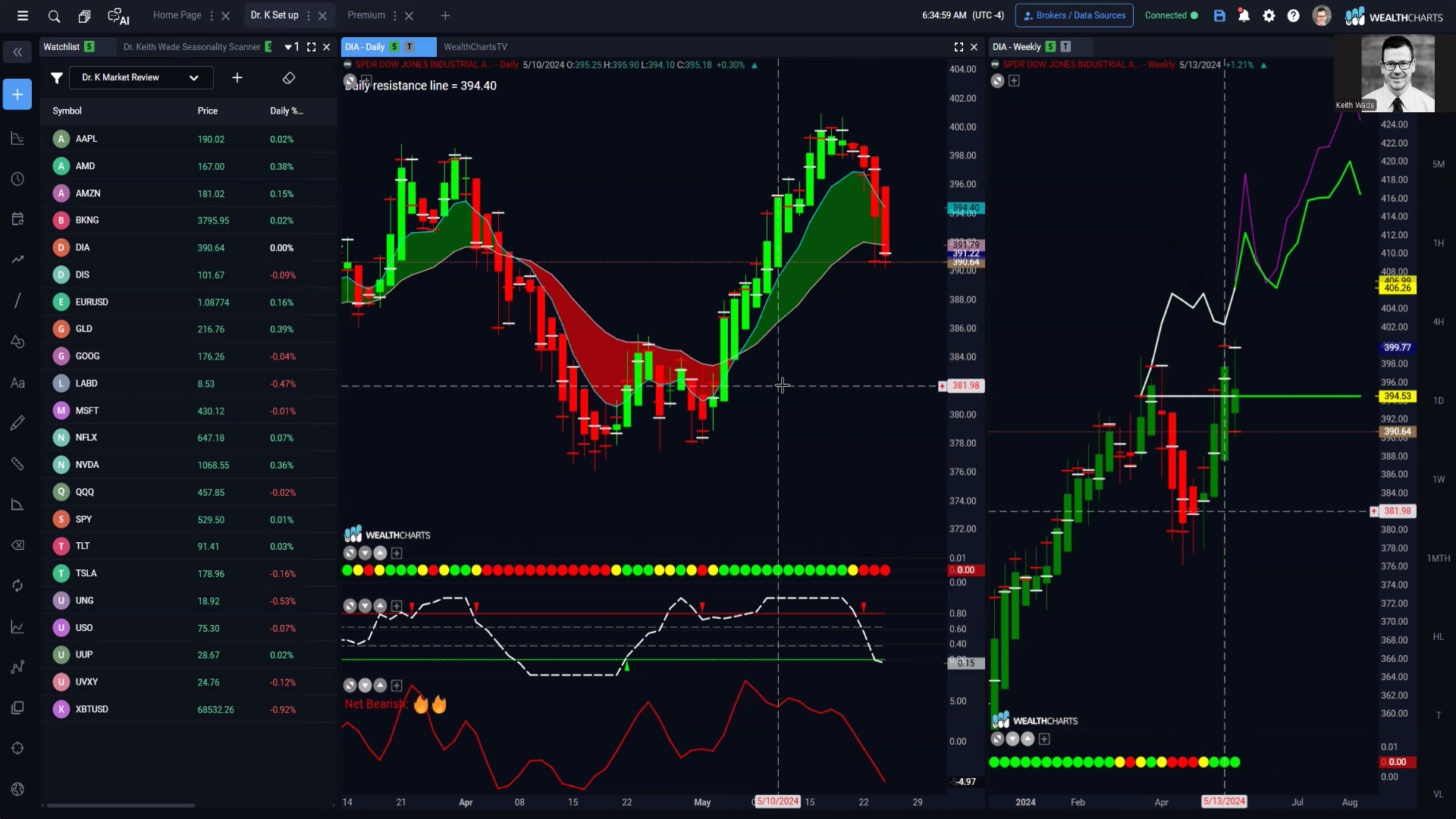
Task: Select the pencil drawing tool
Action: [x=17, y=423]
